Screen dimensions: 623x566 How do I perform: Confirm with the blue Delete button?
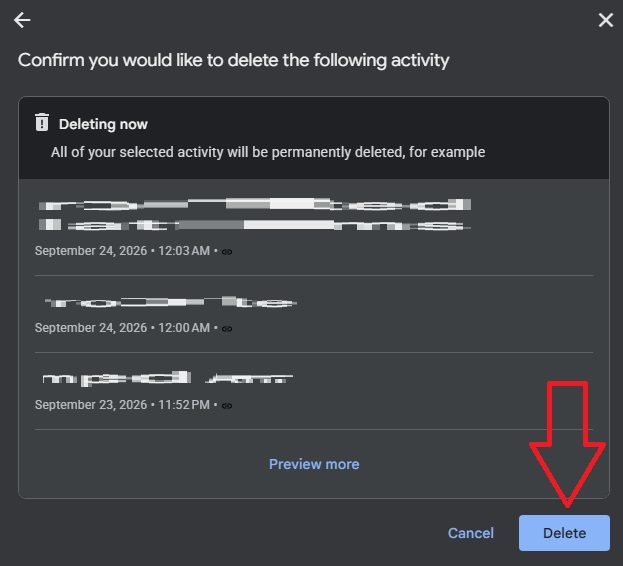point(564,533)
